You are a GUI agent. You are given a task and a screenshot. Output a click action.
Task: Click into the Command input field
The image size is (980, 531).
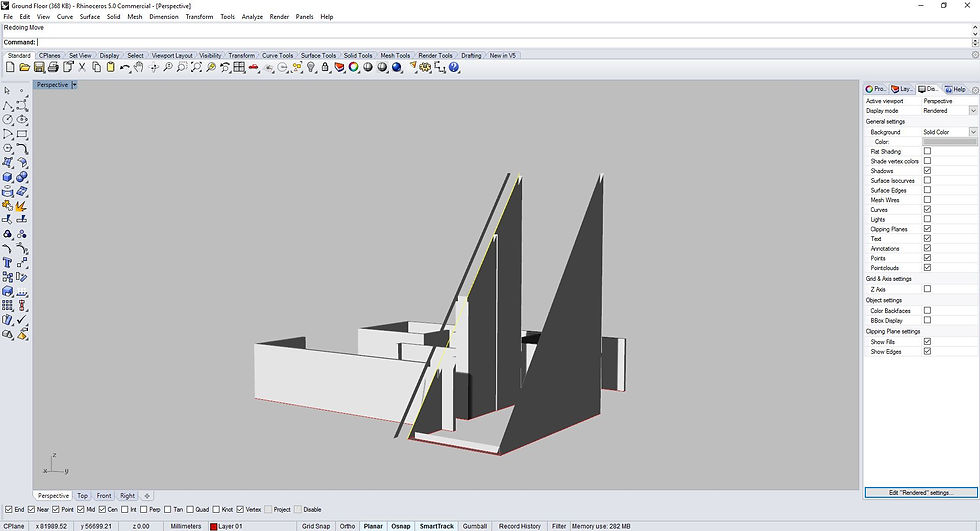[x=503, y=42]
